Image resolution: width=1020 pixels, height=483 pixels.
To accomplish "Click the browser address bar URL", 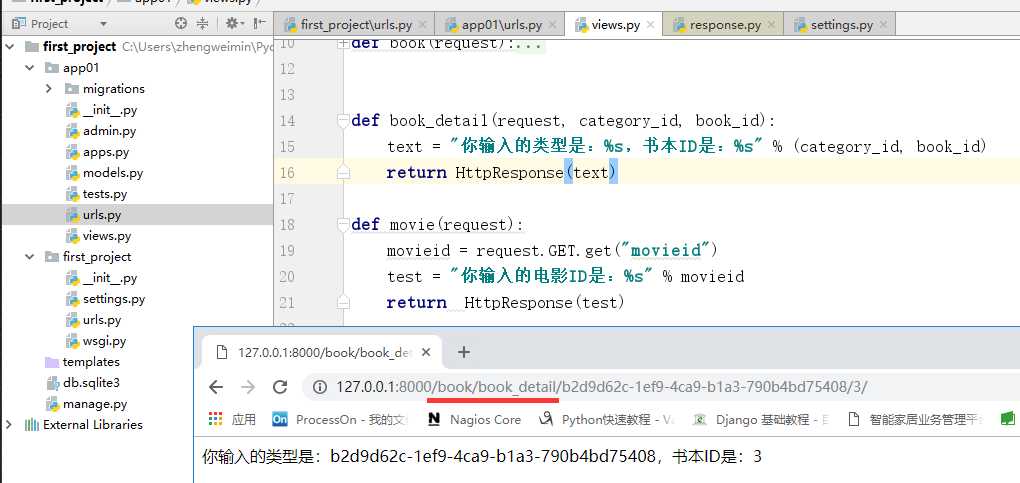I will click(602, 387).
